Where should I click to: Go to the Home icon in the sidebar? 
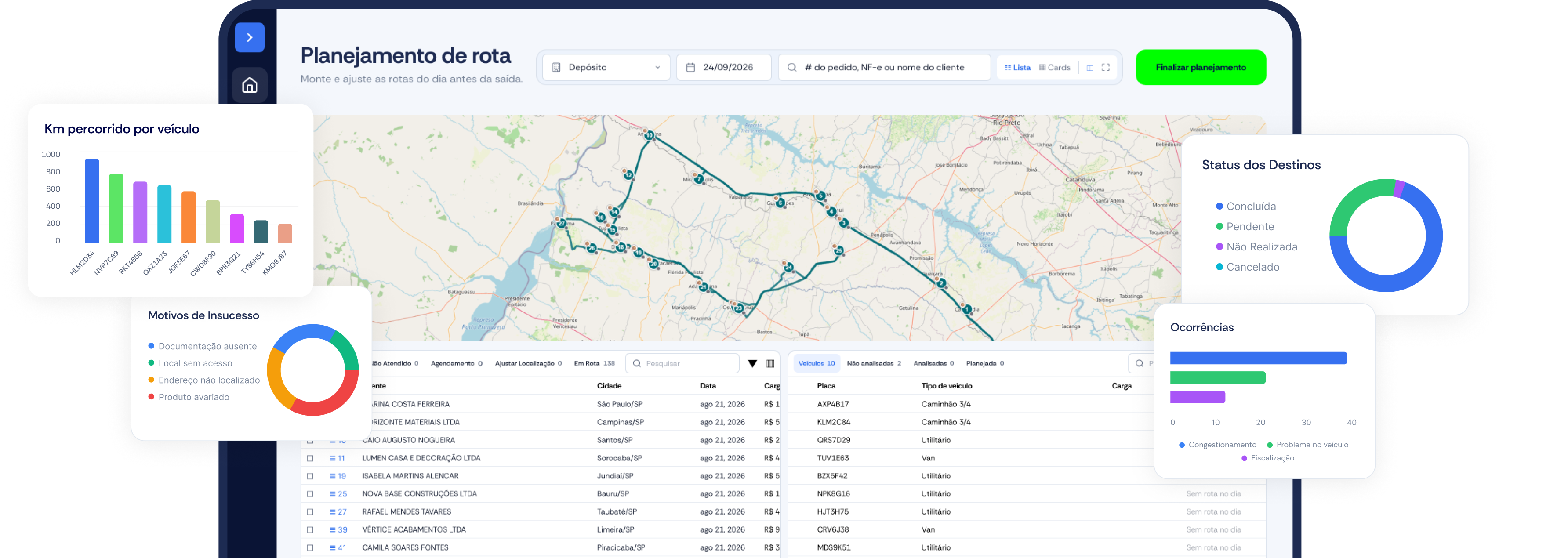pyautogui.click(x=250, y=85)
